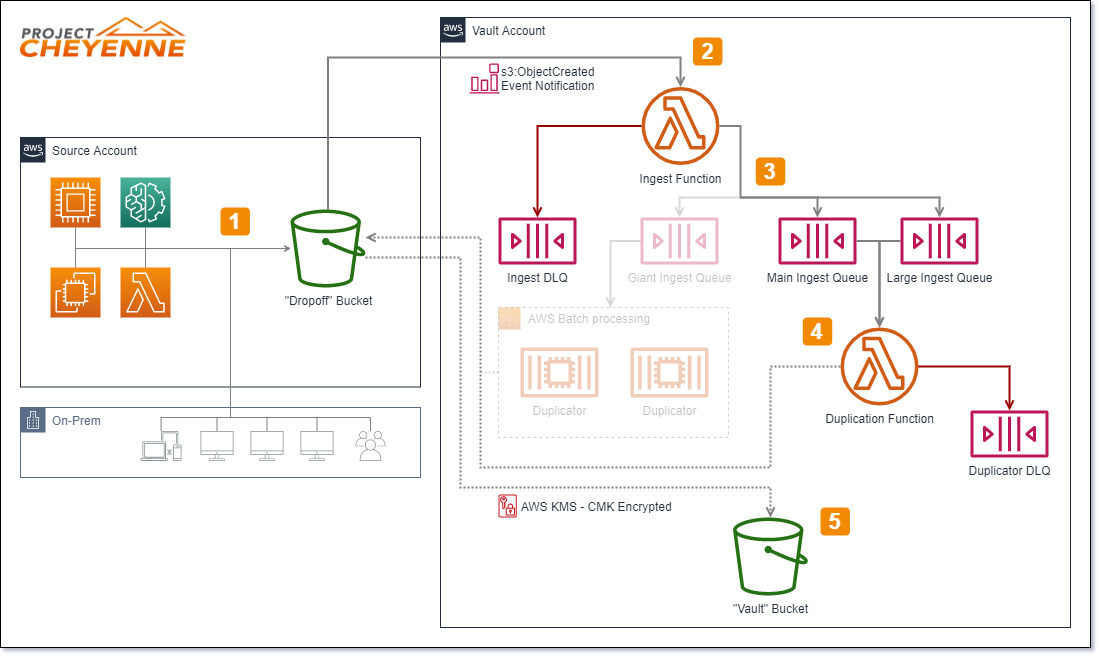This screenshot has height=659, width=1102.
Task: Select the Duplication Function lambda icon
Action: point(879,366)
